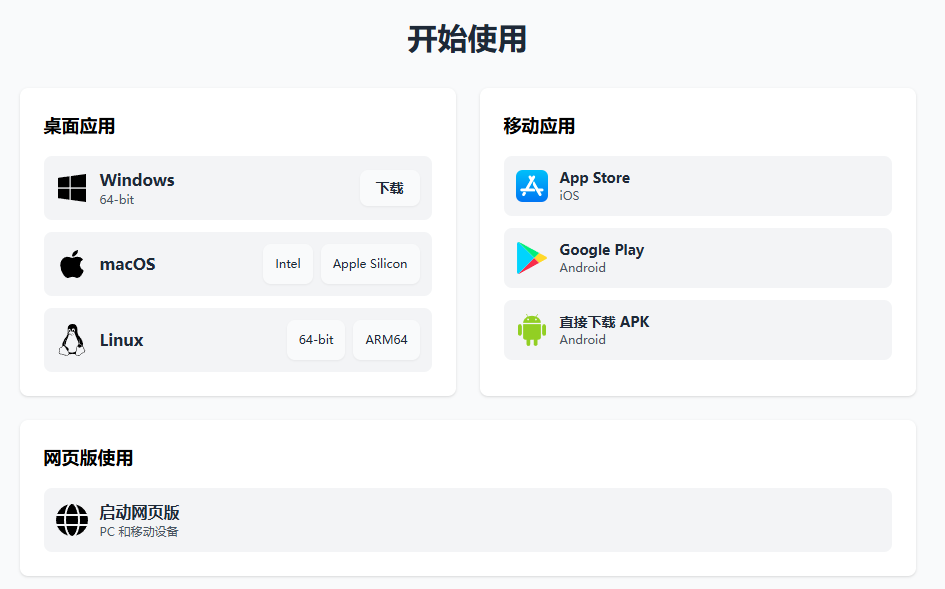Choose the Linux 64-bit download
Image resolution: width=945 pixels, height=589 pixels.
click(316, 340)
